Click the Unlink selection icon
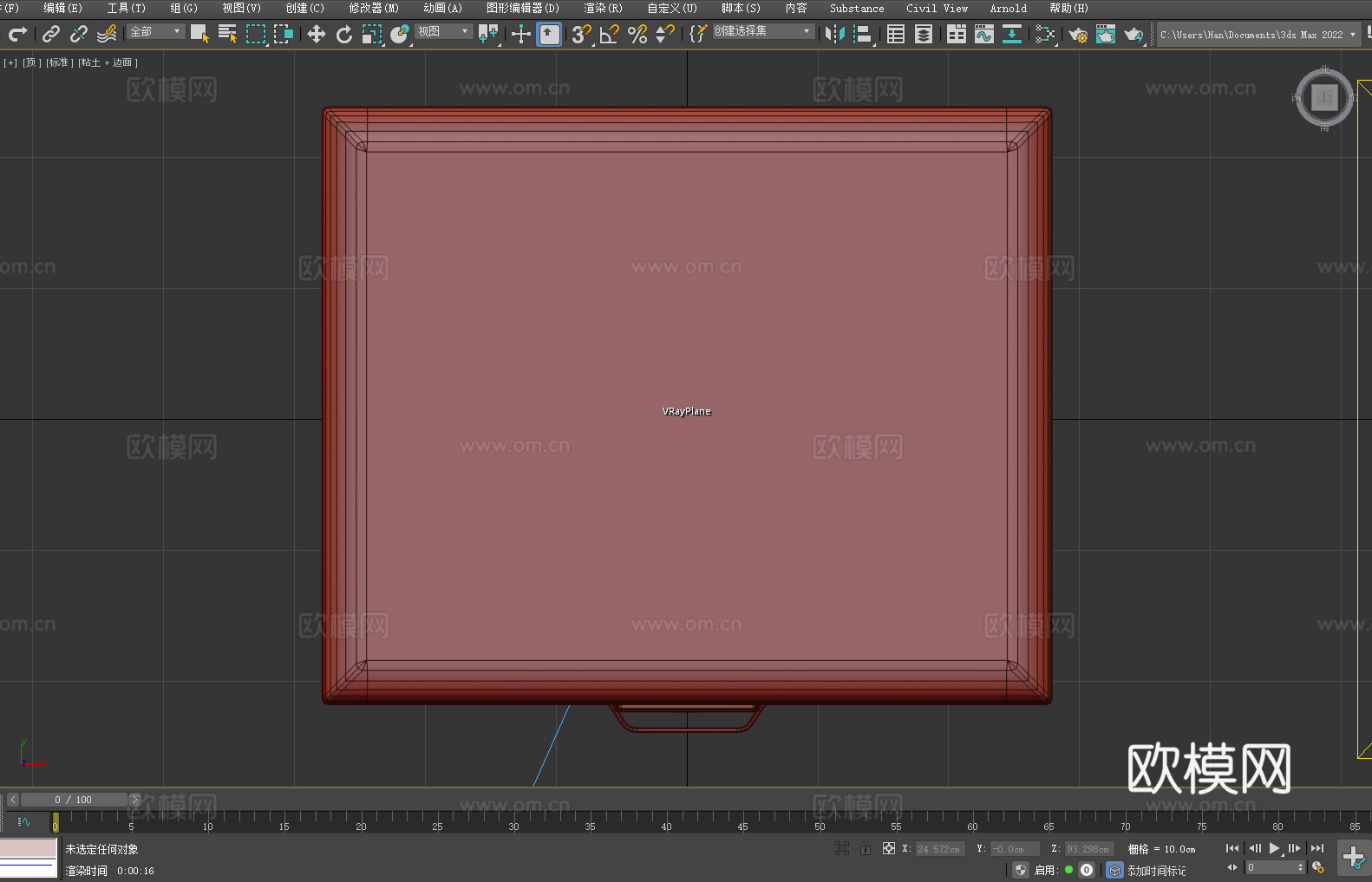 pyautogui.click(x=79, y=34)
